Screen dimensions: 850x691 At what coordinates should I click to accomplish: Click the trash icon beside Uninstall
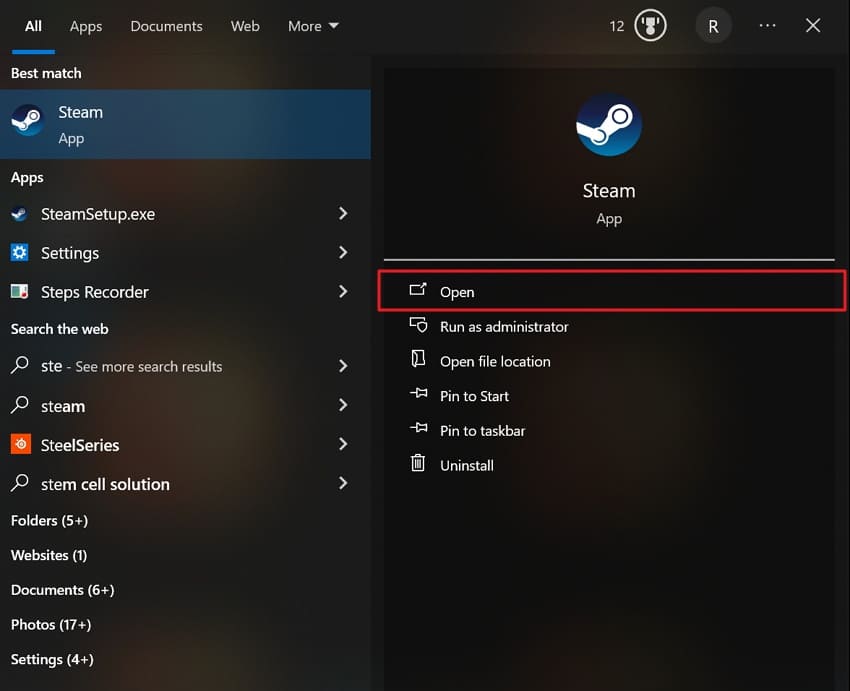coord(418,464)
